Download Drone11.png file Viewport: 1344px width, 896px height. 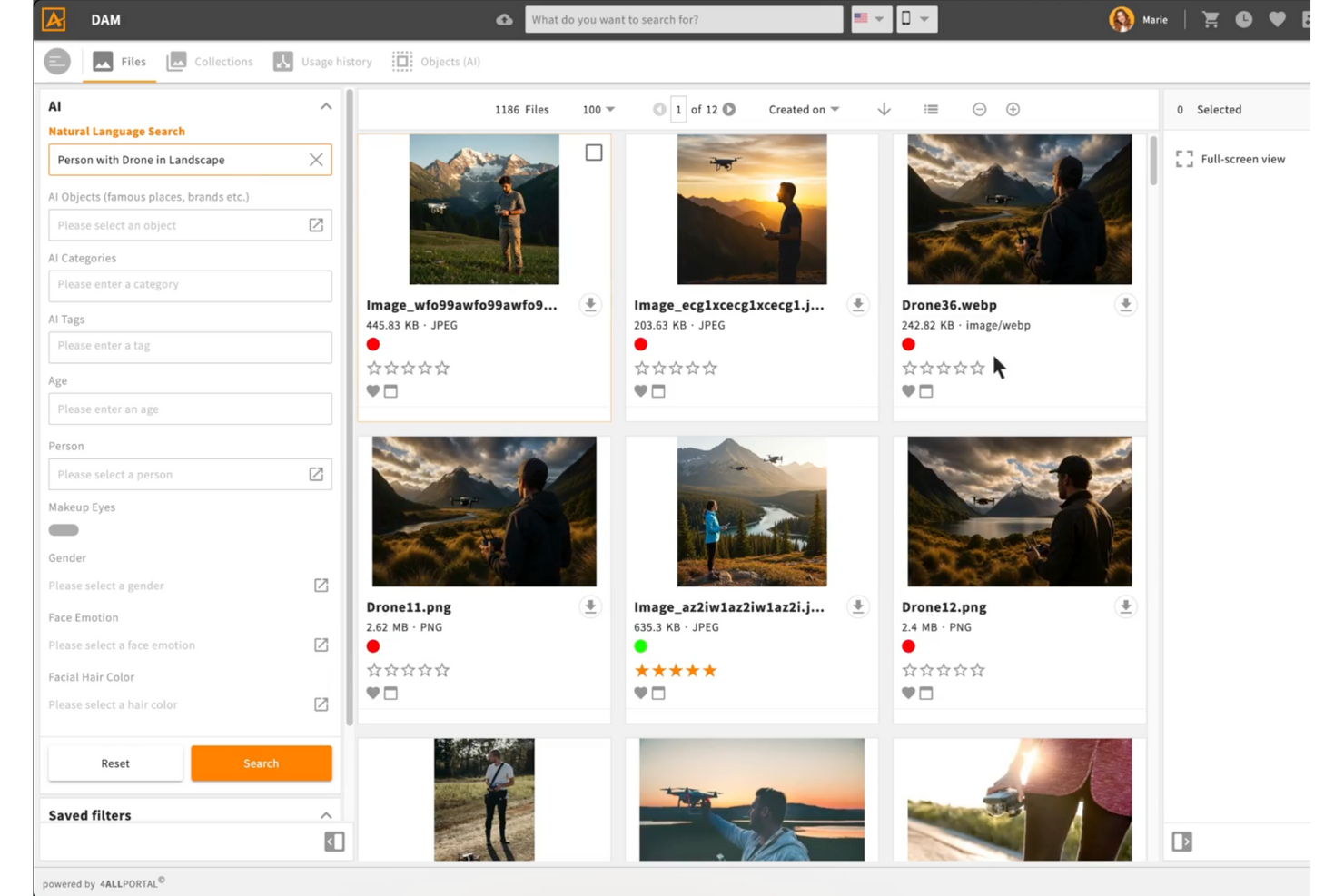pos(590,607)
